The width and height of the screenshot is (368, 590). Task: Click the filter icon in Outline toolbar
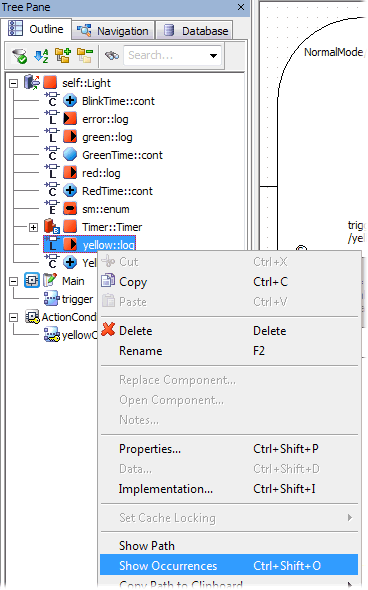(x=19, y=56)
